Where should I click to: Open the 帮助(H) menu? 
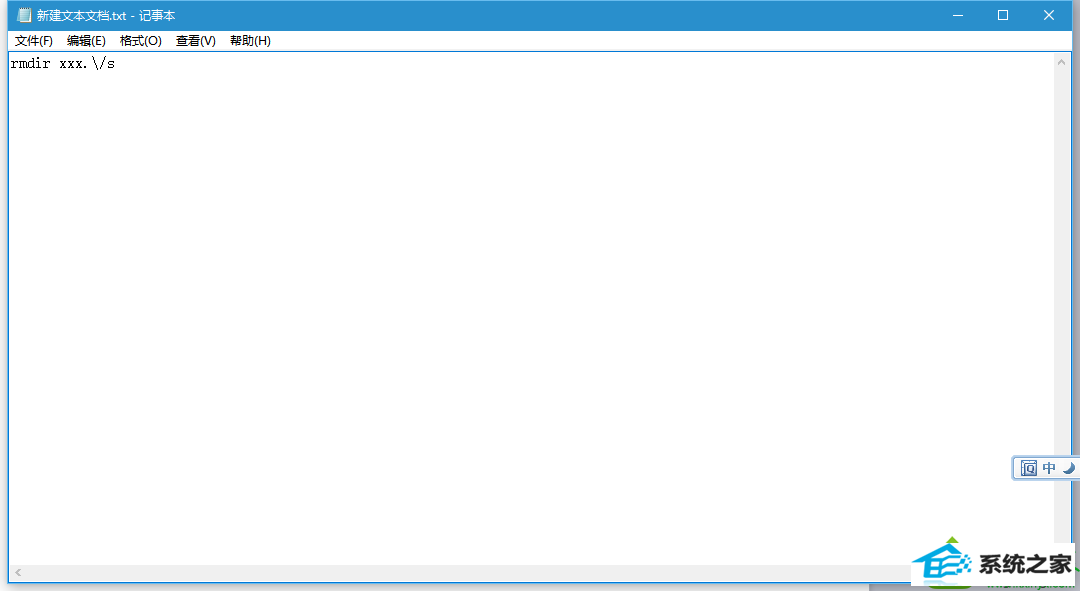click(250, 41)
